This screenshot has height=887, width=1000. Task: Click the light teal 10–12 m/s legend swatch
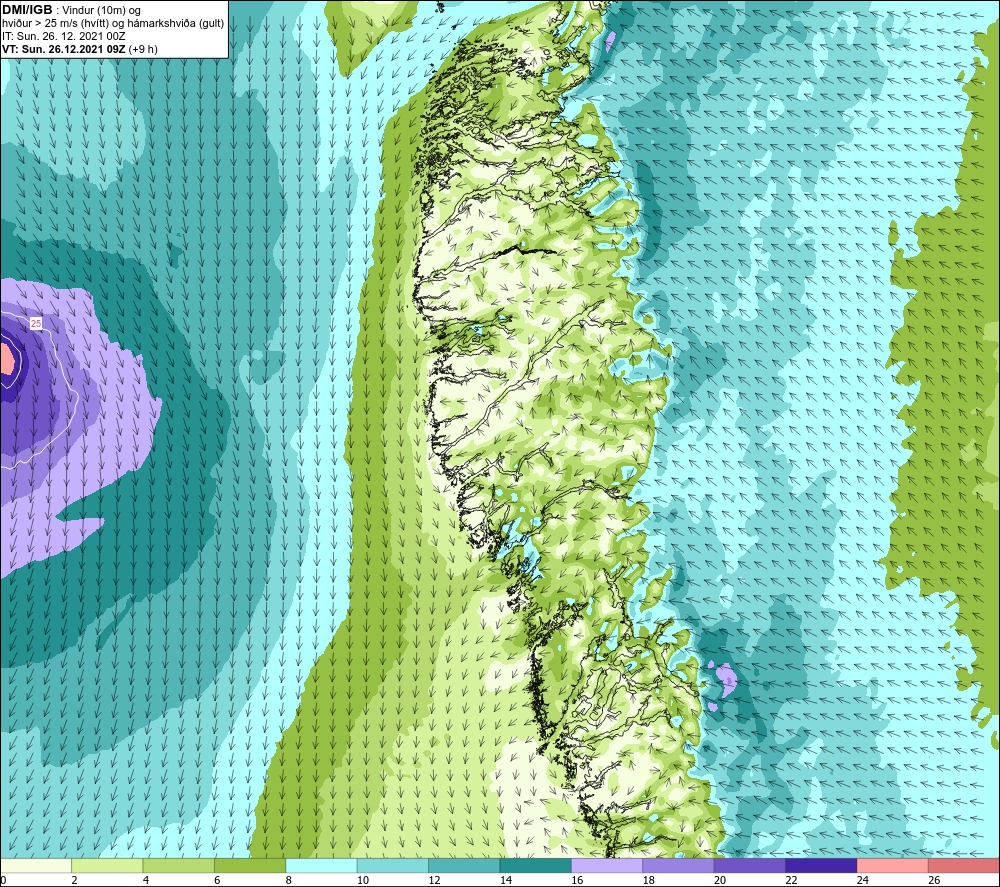point(393,865)
